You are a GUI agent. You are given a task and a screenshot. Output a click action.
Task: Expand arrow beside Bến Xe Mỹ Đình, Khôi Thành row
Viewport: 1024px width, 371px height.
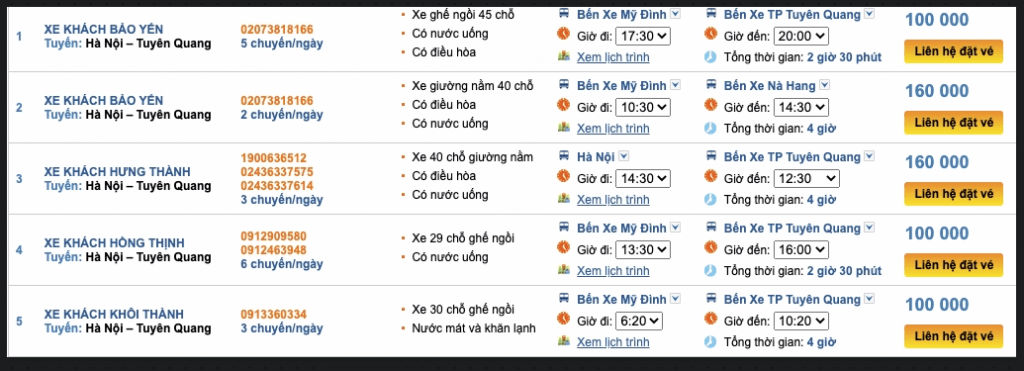[x=675, y=298]
